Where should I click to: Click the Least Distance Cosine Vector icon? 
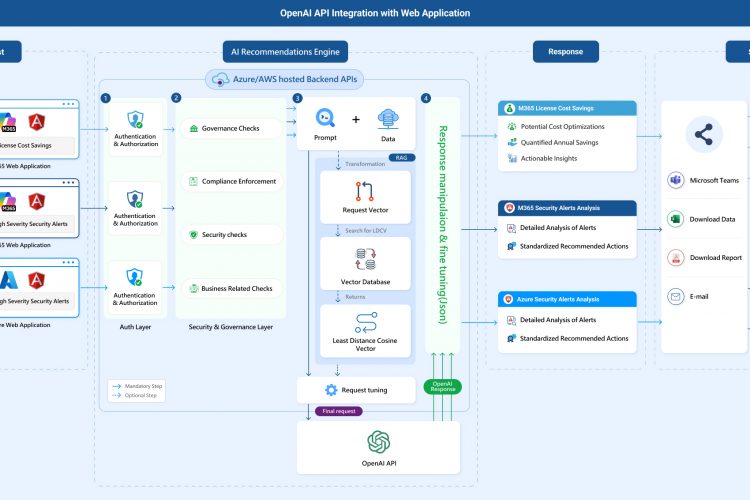(x=366, y=322)
